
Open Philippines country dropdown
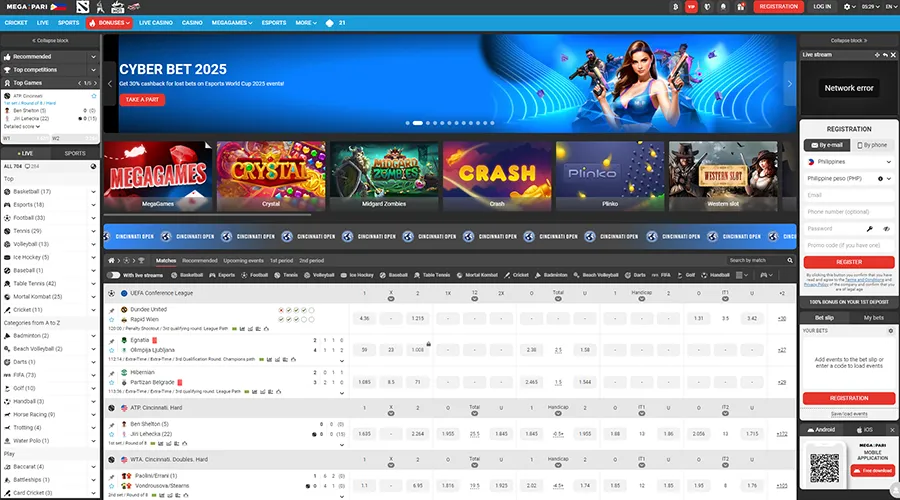click(849, 162)
